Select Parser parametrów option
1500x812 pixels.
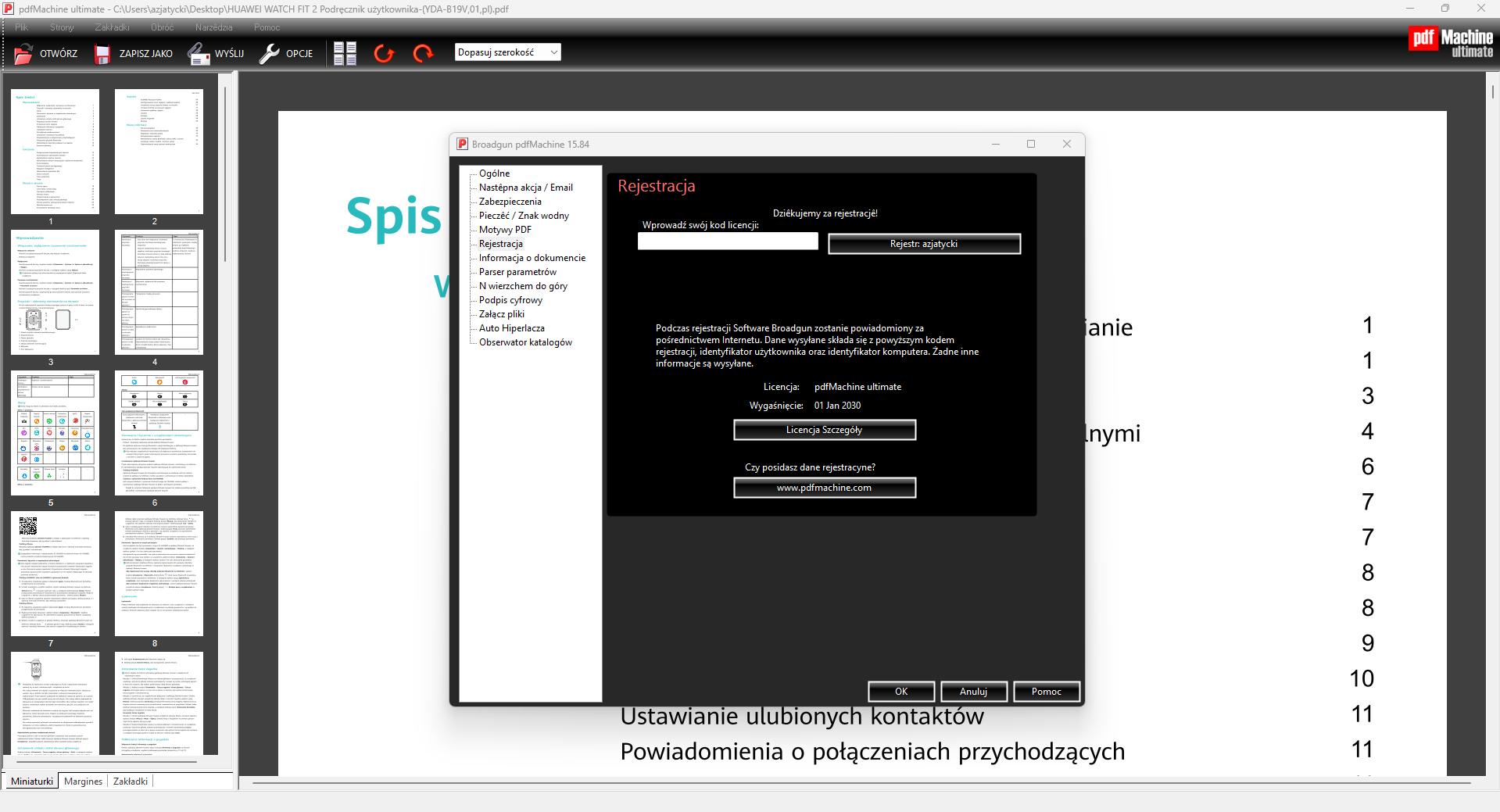coord(517,272)
